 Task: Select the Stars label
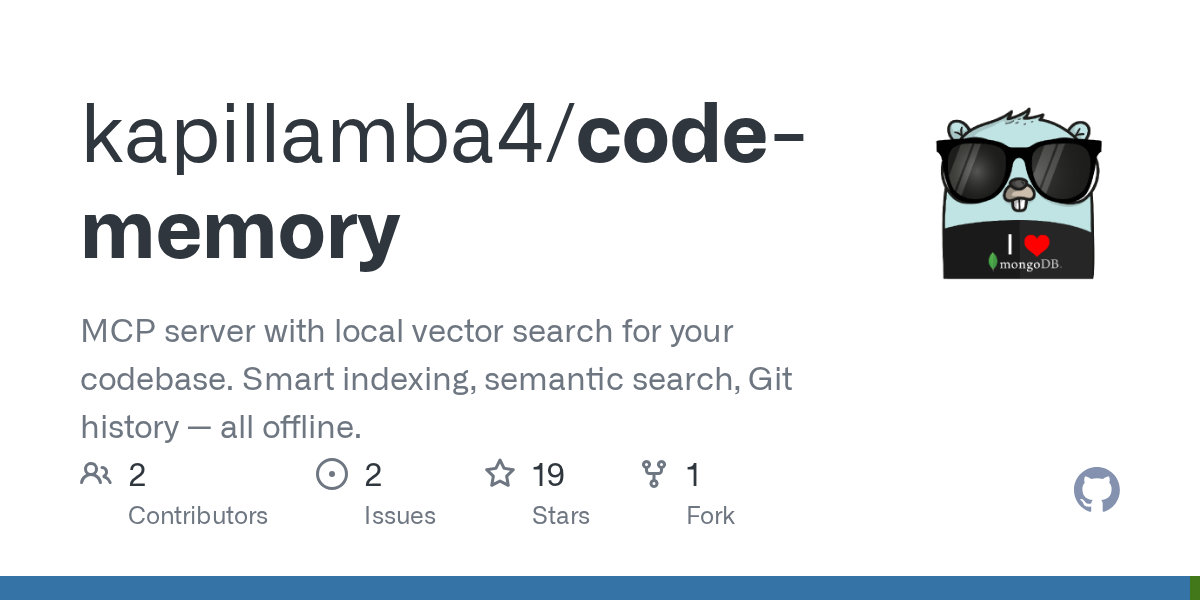tap(561, 516)
